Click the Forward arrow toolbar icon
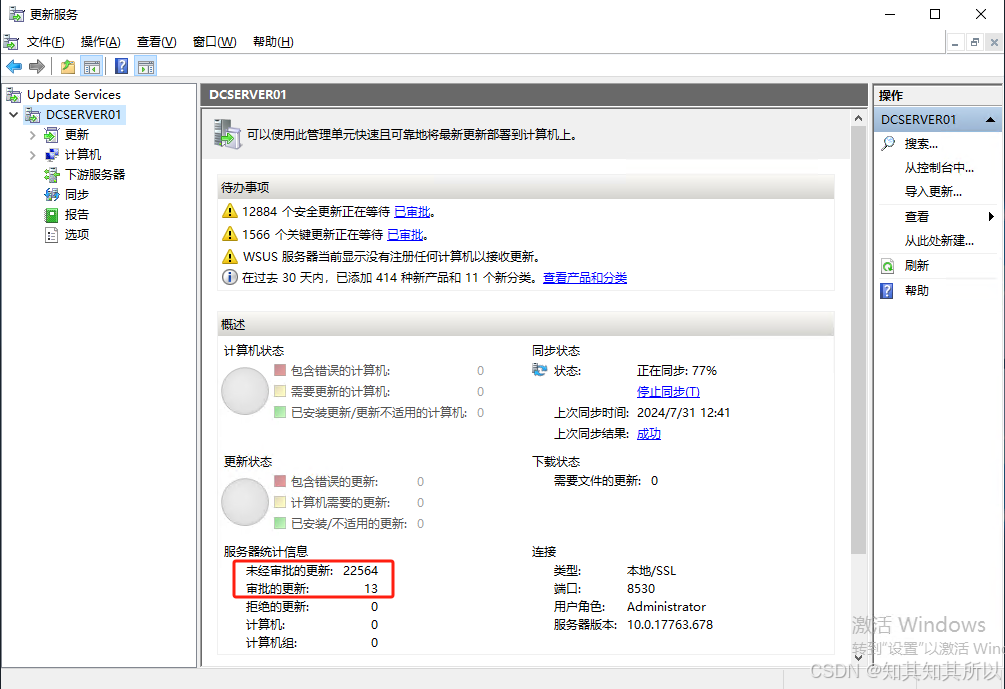The width and height of the screenshot is (1005, 689). pos(37,67)
